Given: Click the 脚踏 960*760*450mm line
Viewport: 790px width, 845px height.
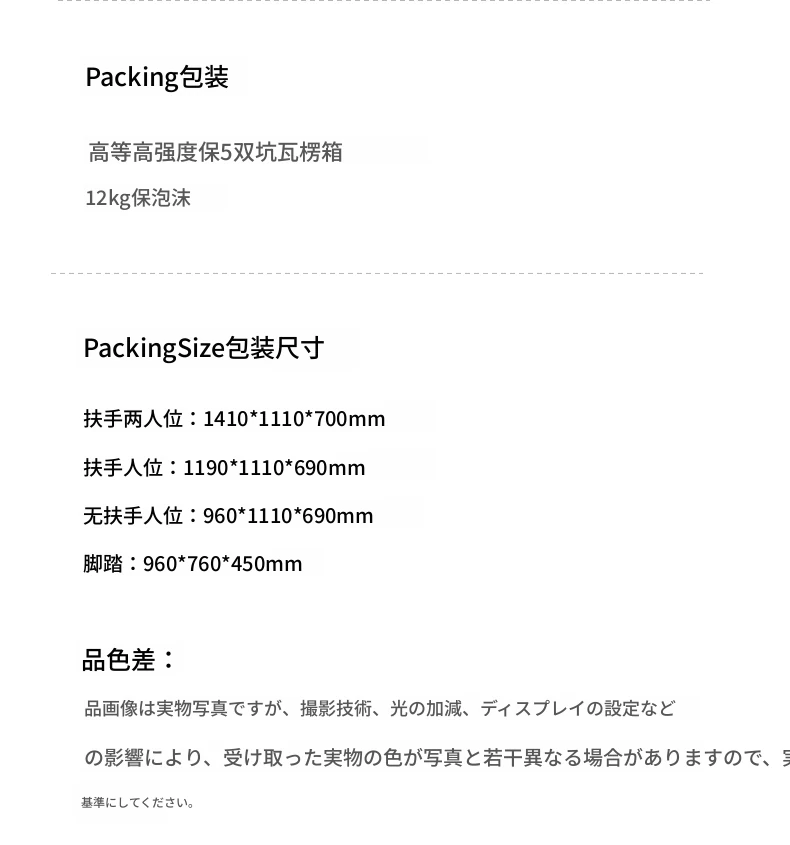Looking at the screenshot, I should pos(192,564).
